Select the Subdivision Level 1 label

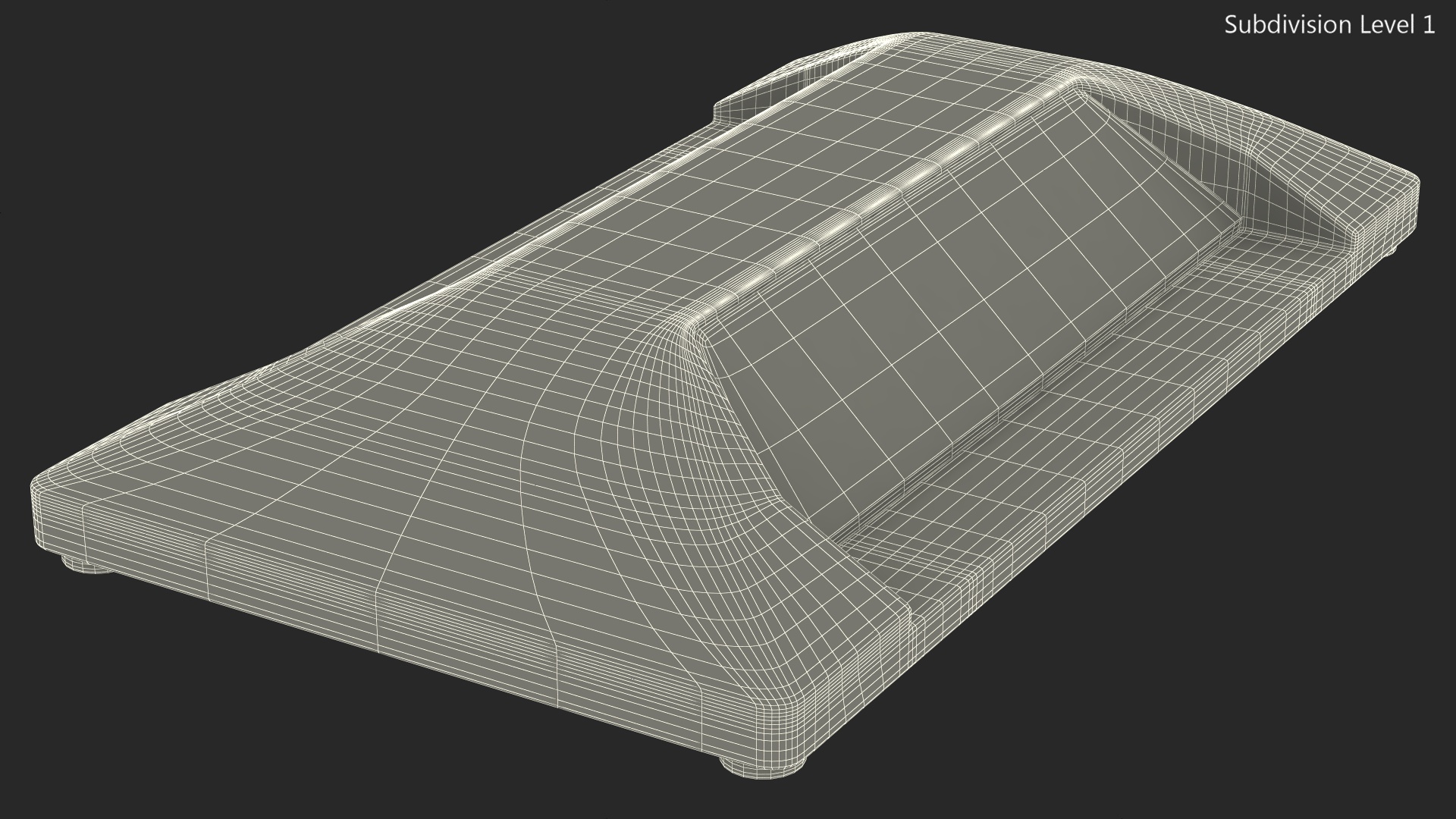1330,25
